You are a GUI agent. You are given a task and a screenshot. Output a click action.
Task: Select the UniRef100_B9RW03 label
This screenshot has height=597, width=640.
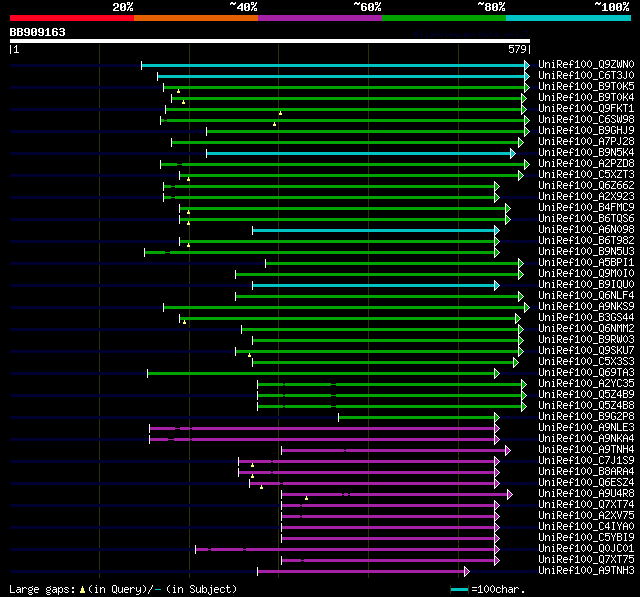[x=586, y=340]
